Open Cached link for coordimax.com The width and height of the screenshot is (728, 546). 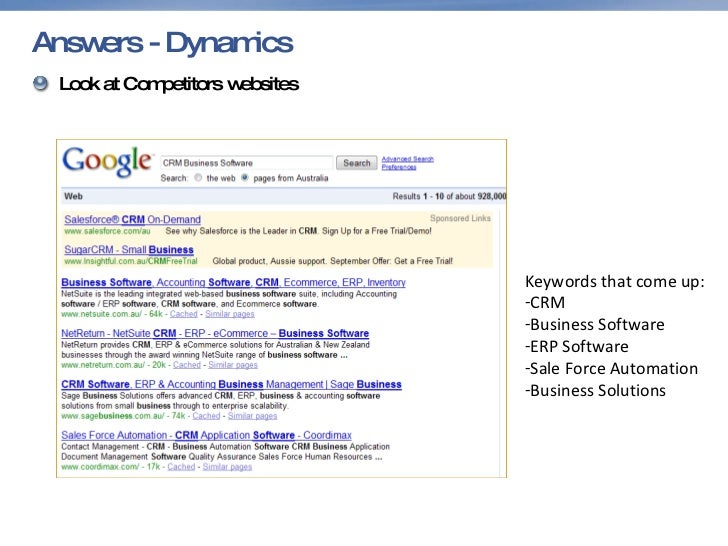tap(181, 467)
